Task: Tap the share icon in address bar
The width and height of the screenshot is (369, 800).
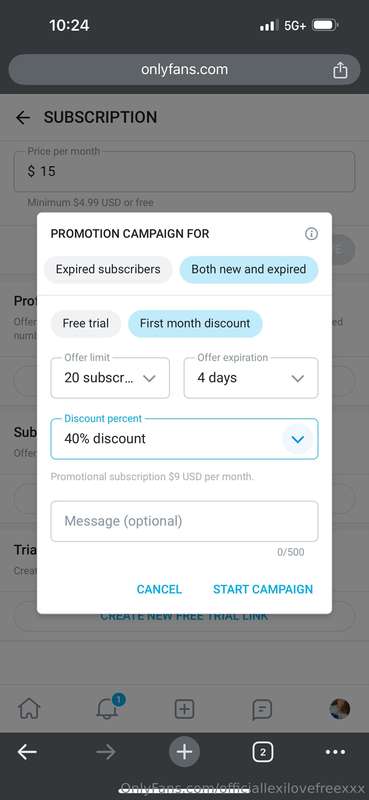Action: [x=340, y=70]
